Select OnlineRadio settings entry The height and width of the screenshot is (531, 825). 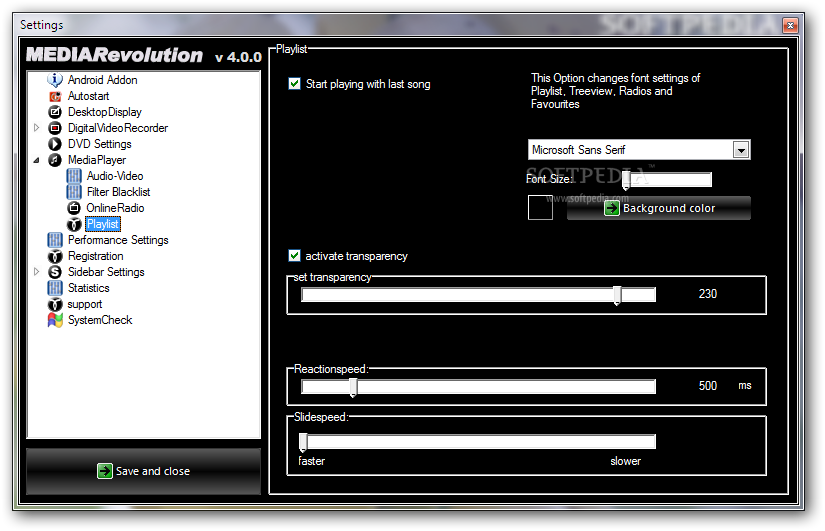(115, 208)
